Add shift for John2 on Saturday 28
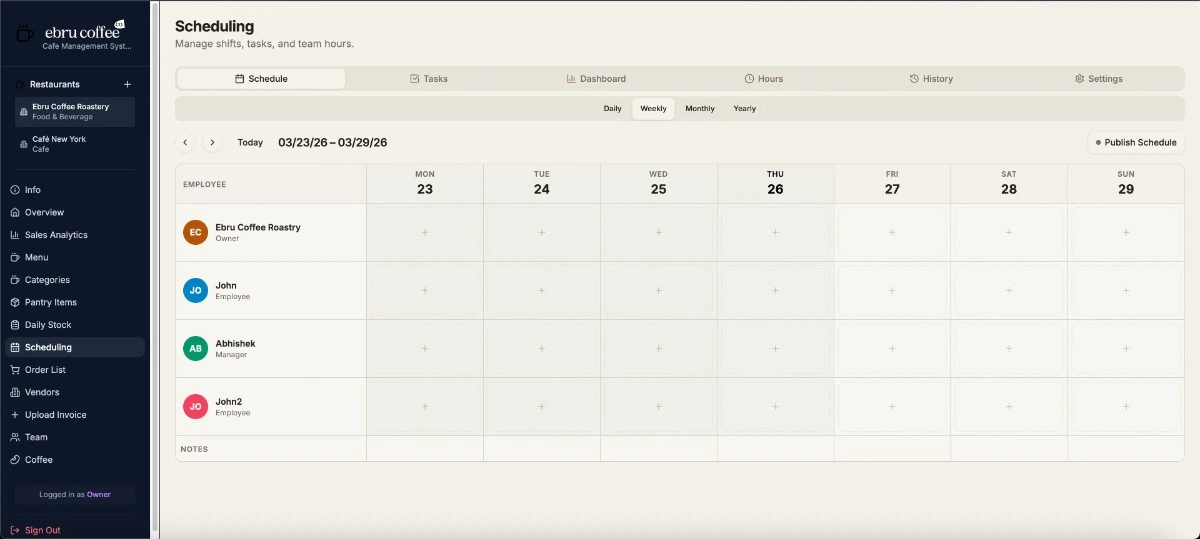This screenshot has height=539, width=1200. pos(1009,406)
